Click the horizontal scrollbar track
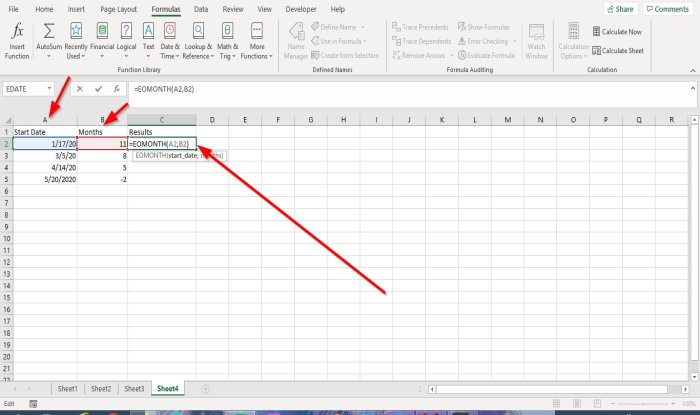 tap(551, 389)
